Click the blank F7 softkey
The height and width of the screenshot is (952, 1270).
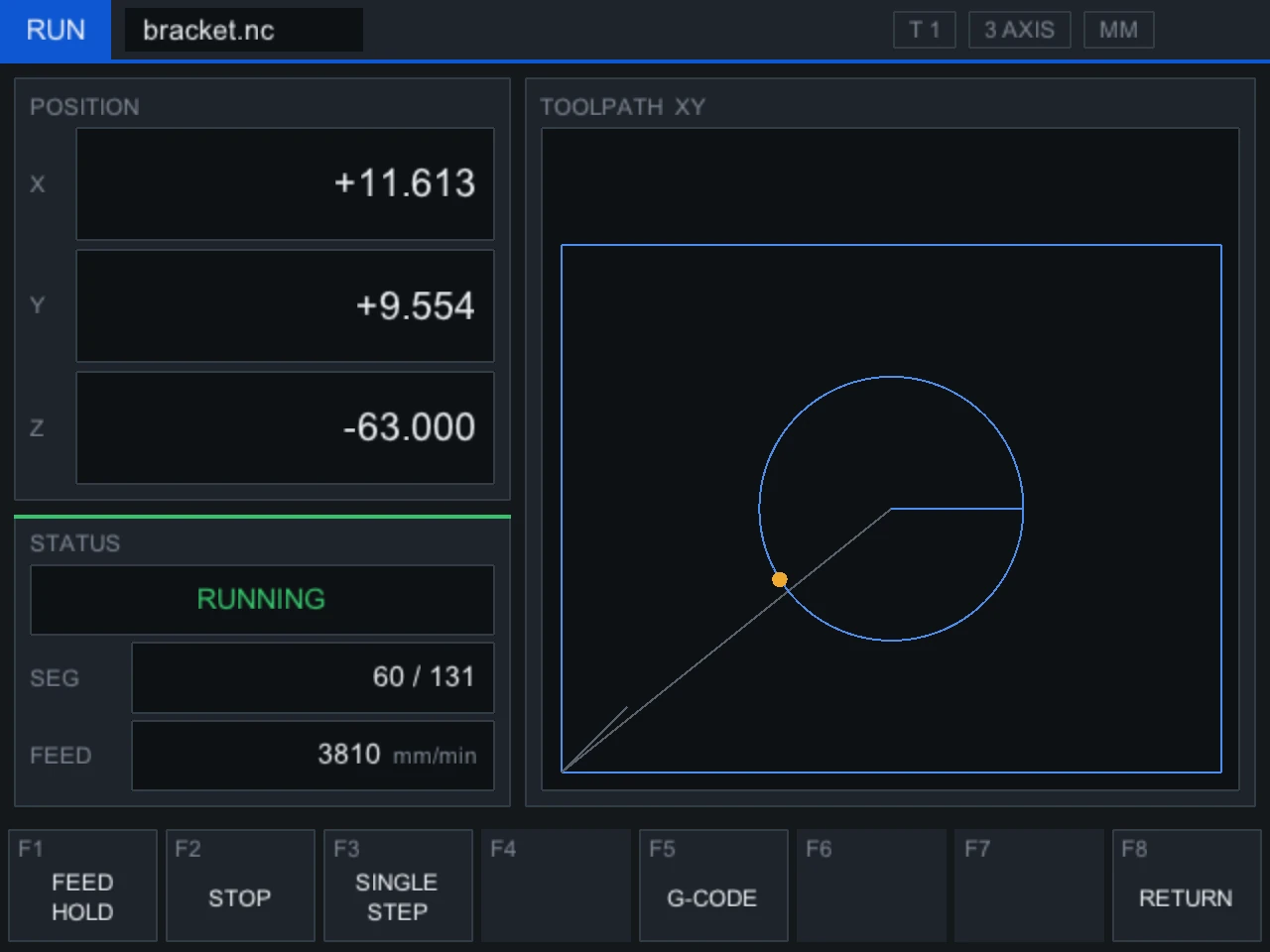click(x=1029, y=886)
